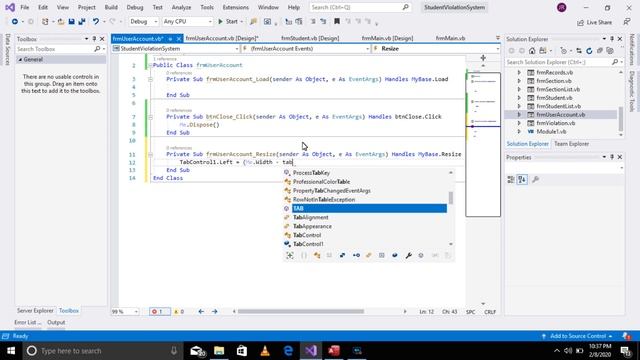The image size is (640, 360).
Task: Collapse the frmUserAccount_Resize sub region
Action: point(150,154)
